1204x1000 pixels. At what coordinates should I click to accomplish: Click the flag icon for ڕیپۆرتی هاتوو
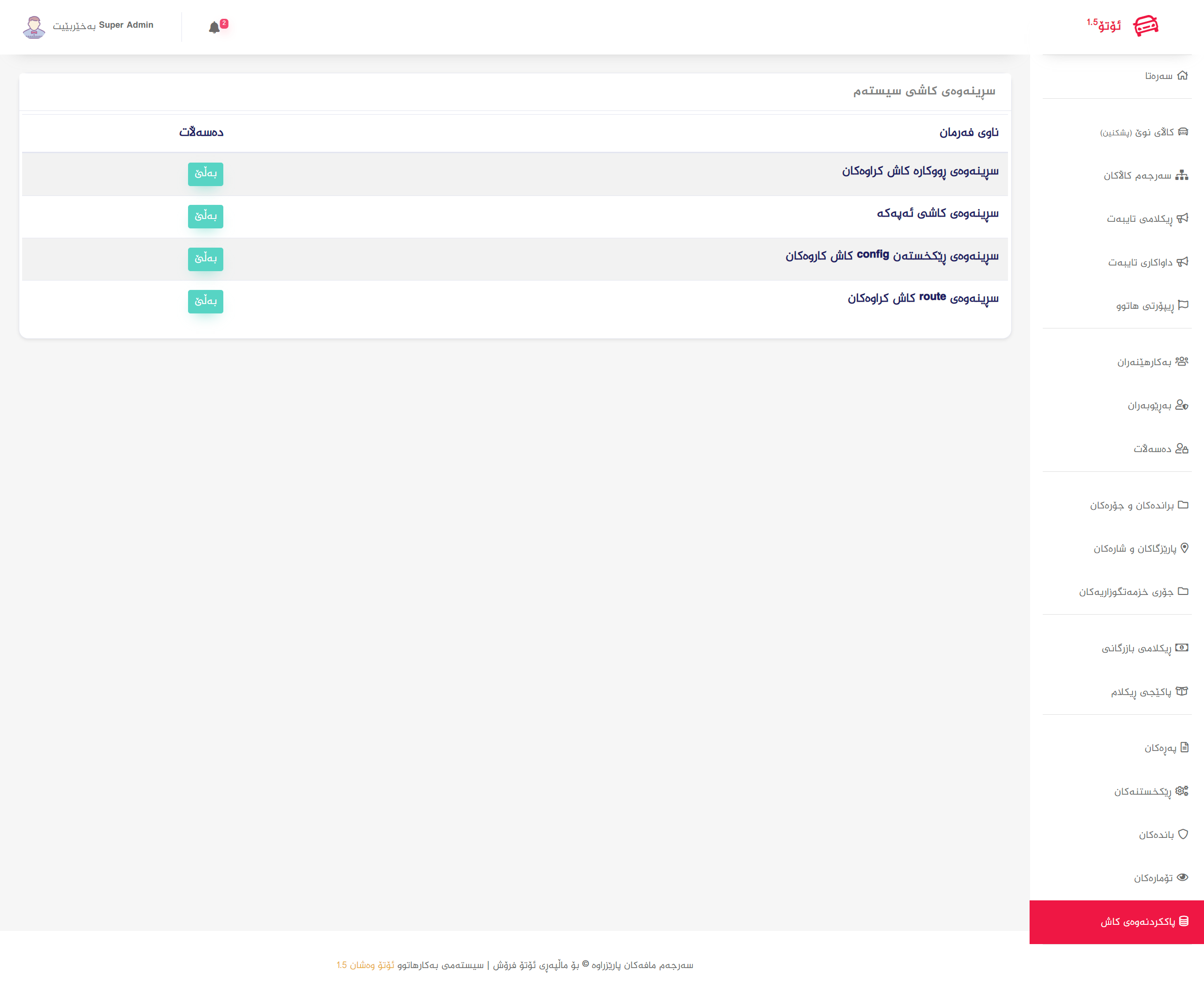point(1183,305)
